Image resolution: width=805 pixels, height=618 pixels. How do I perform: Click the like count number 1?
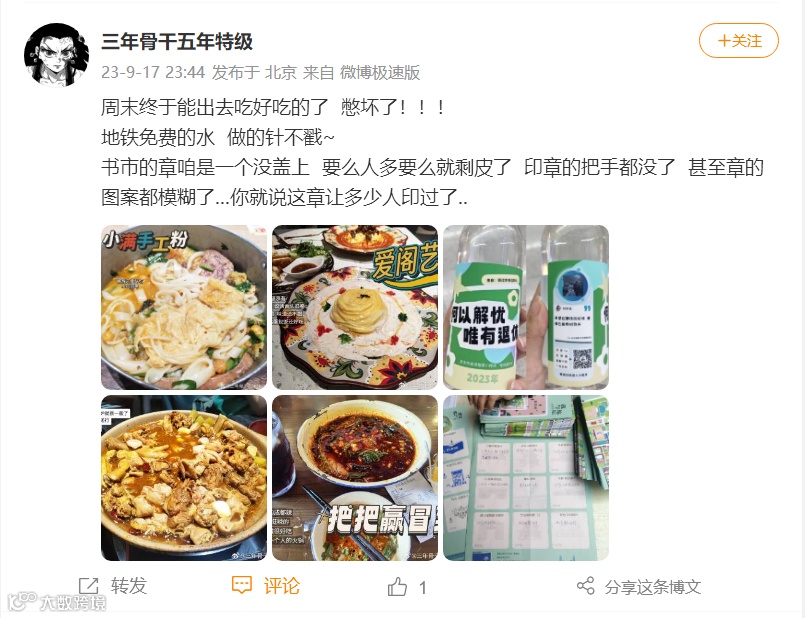click(x=423, y=588)
